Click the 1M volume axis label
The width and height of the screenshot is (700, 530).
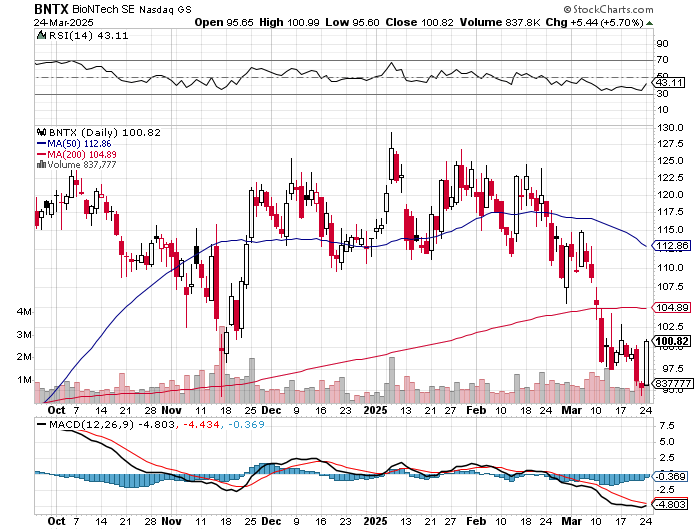coord(24,380)
